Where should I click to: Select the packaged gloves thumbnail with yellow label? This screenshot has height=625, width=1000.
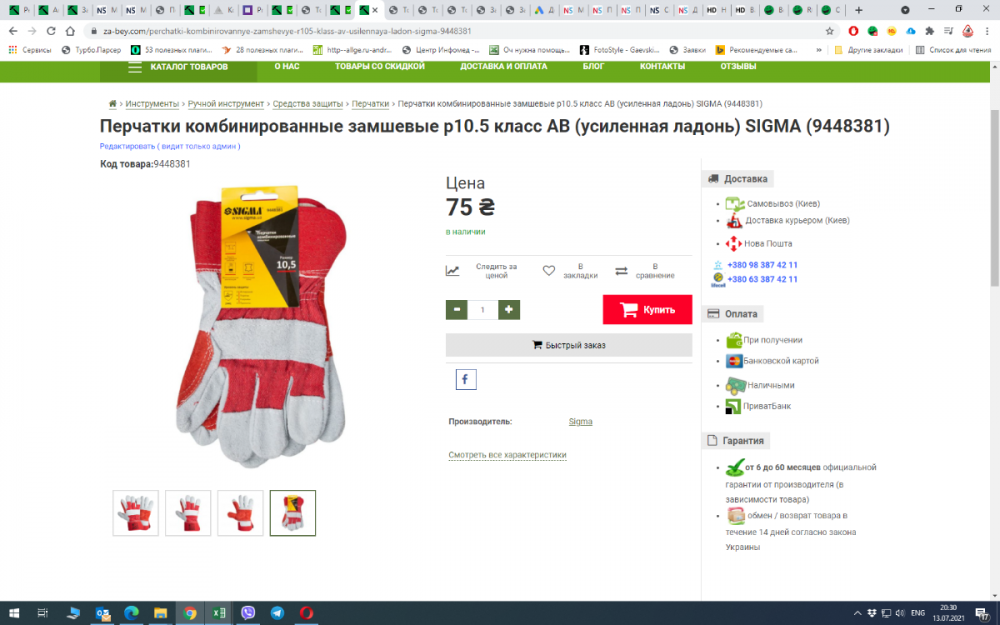click(x=293, y=513)
